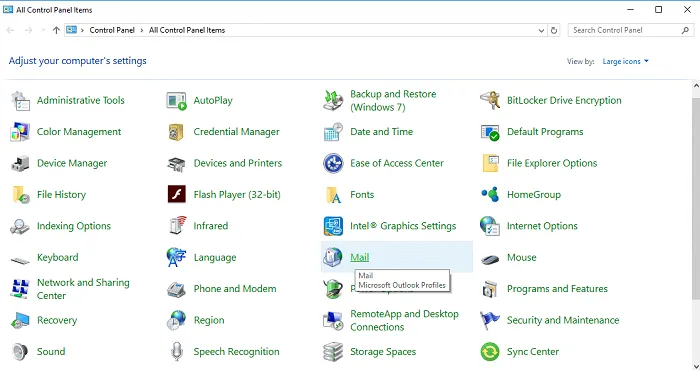Click the search magnifier icon

pos(685,30)
